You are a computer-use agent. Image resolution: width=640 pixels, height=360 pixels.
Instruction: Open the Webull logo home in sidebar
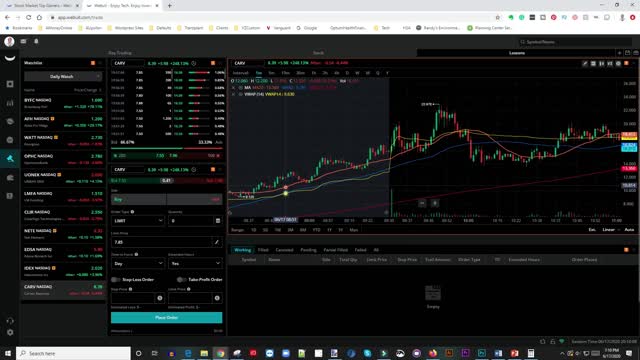pyautogui.click(x=10, y=58)
